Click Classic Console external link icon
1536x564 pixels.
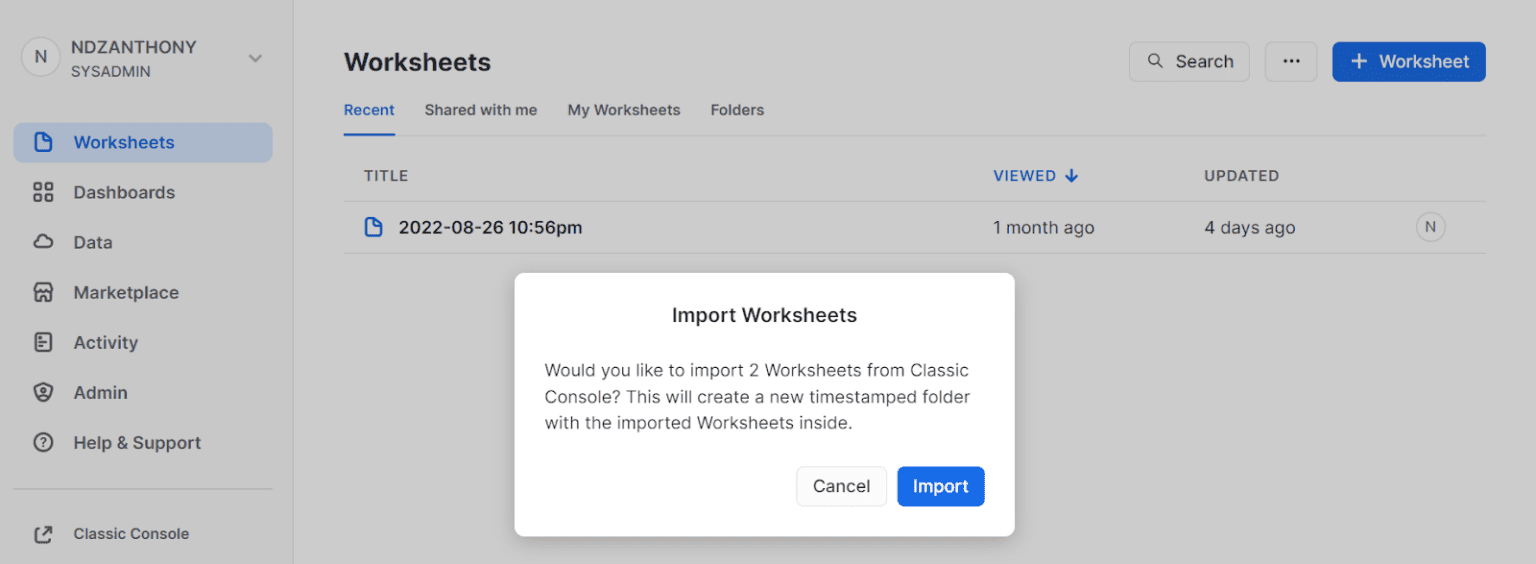[43, 534]
